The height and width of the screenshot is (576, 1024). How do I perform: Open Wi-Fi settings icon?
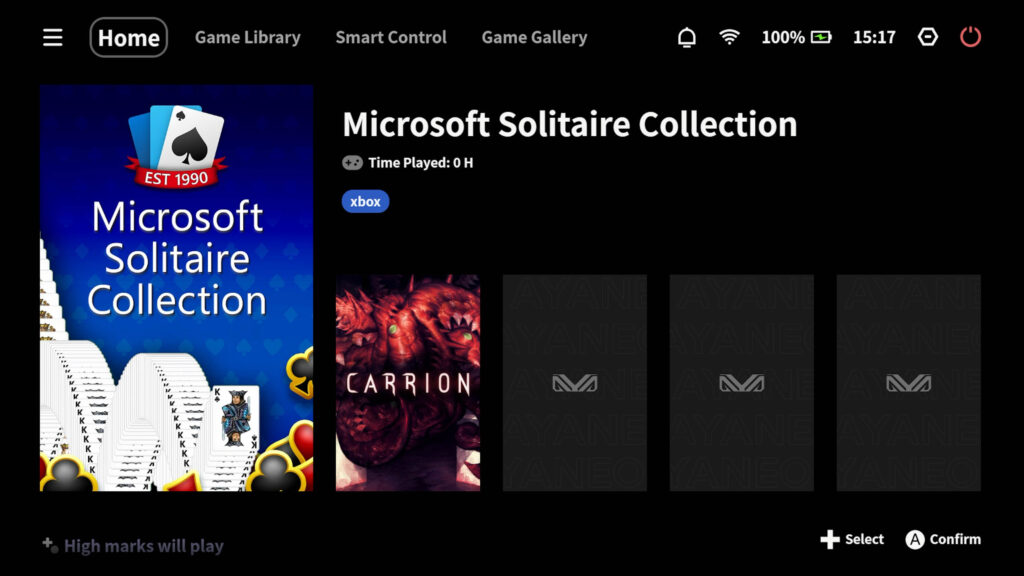729,37
